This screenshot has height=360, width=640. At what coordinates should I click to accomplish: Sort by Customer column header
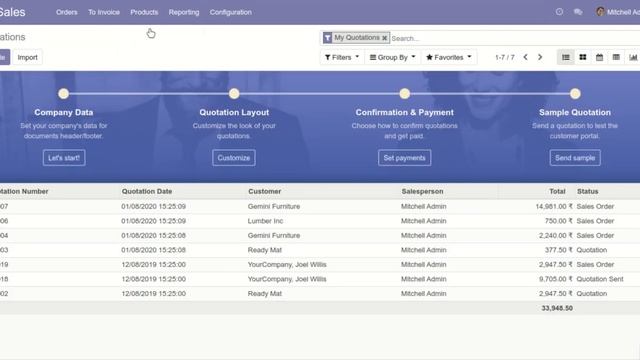[x=264, y=191]
